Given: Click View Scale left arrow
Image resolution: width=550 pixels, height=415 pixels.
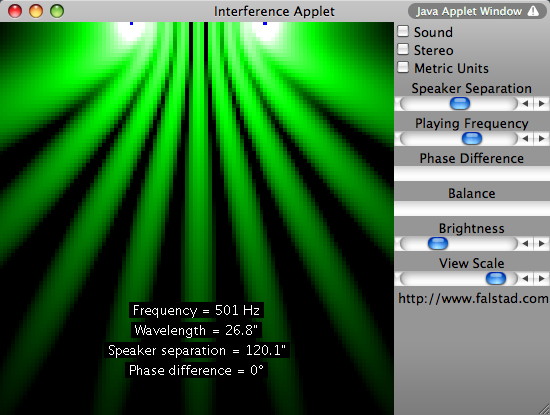Looking at the screenshot, I should tap(525, 279).
